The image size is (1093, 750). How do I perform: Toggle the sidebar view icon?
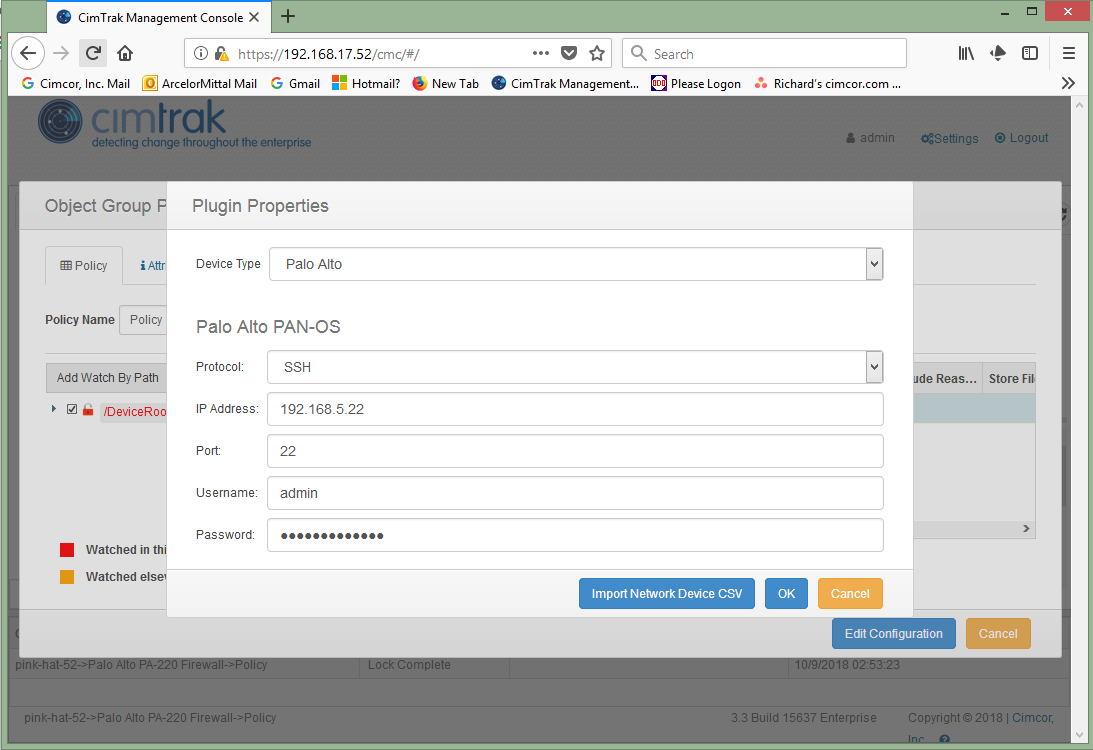(x=1029, y=53)
